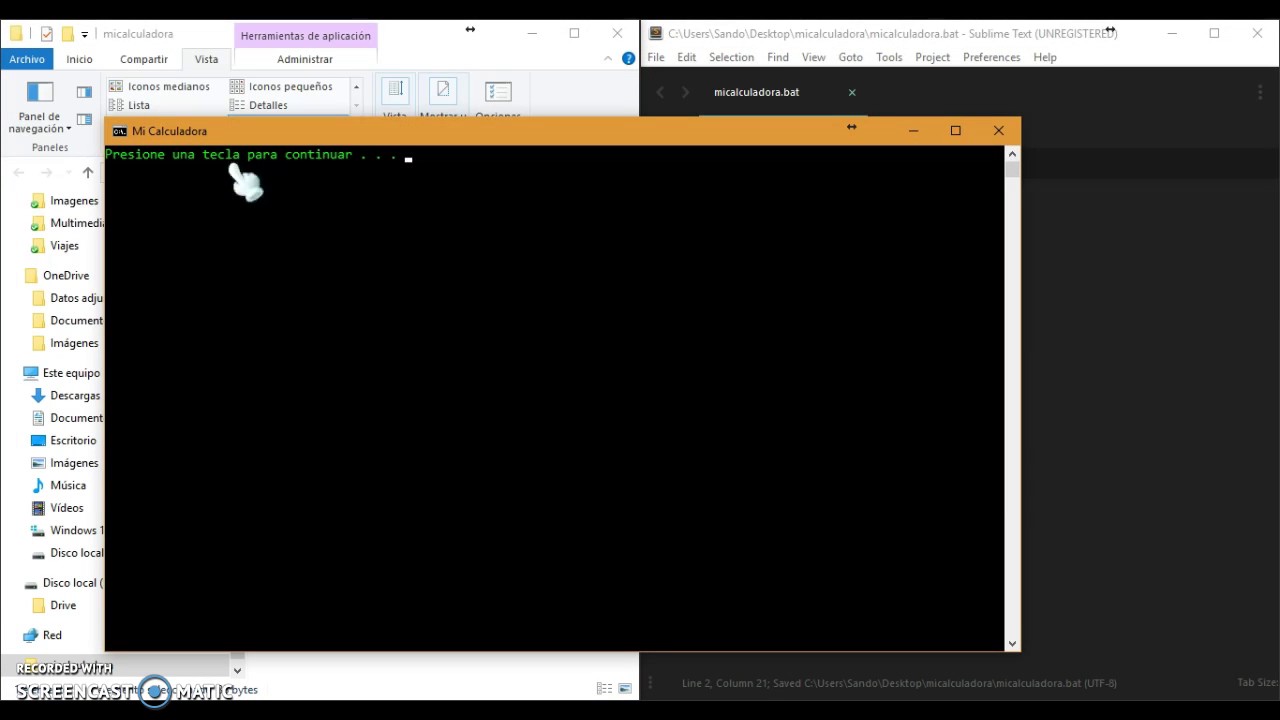Open Sublime's Edit menu
The image size is (1280, 720).
pyautogui.click(x=686, y=57)
